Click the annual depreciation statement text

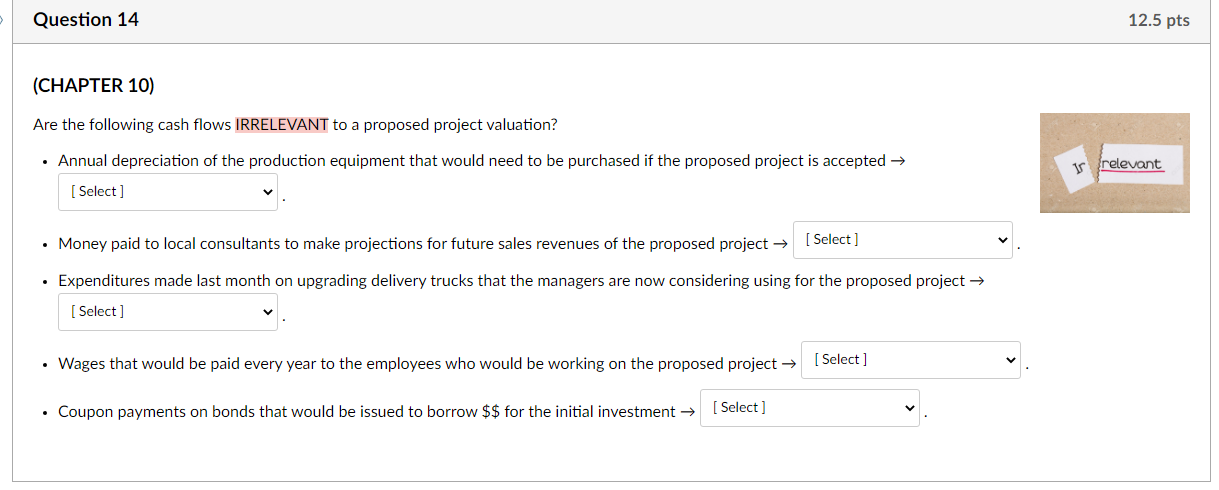[x=472, y=161]
